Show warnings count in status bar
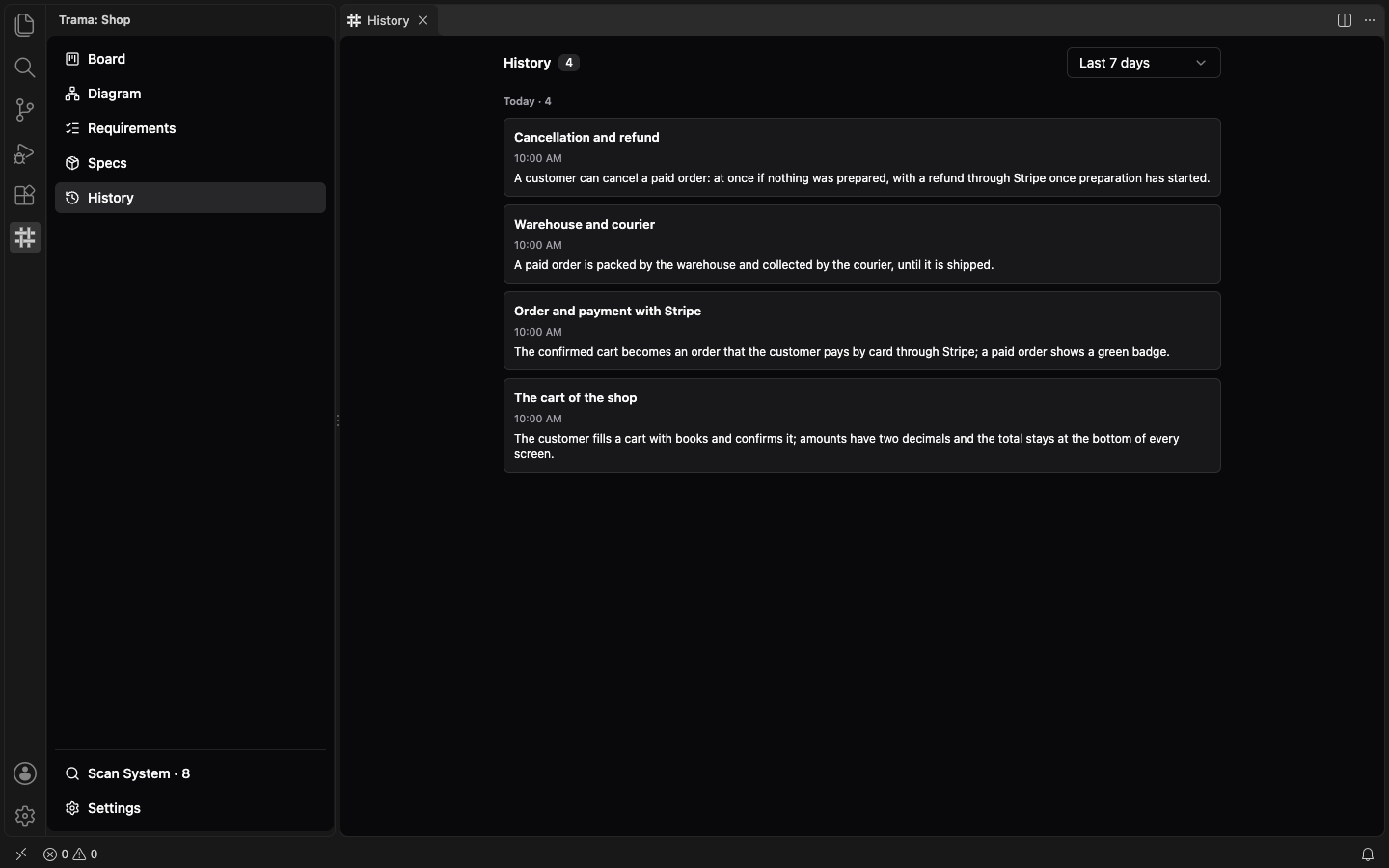Viewport: 1389px width, 868px height. [86, 854]
